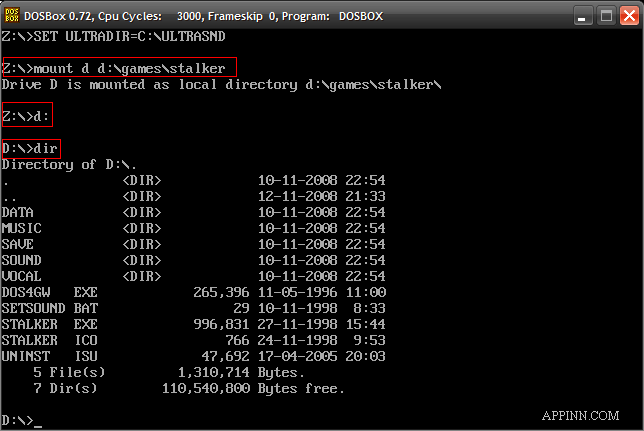The height and width of the screenshot is (431, 644).
Task: Click the 27-11-1998 15:44 date
Action: point(322,325)
